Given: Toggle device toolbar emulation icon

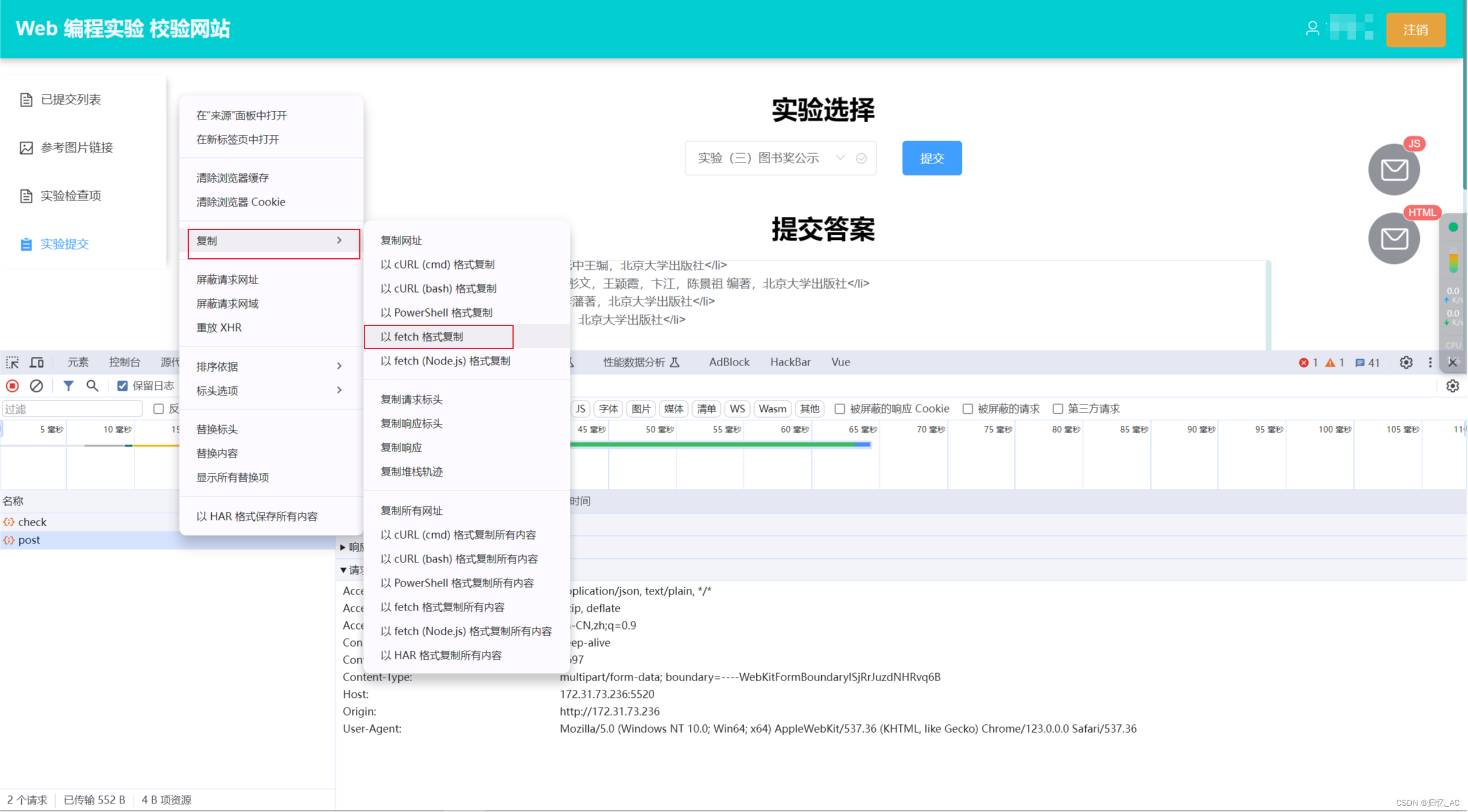Looking at the screenshot, I should pyautogui.click(x=37, y=363).
